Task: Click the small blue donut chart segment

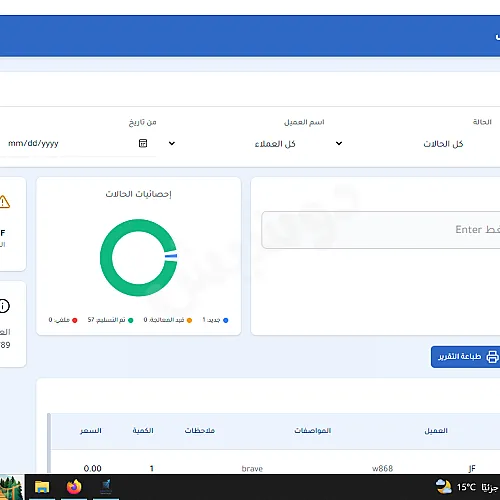Action: click(x=171, y=256)
